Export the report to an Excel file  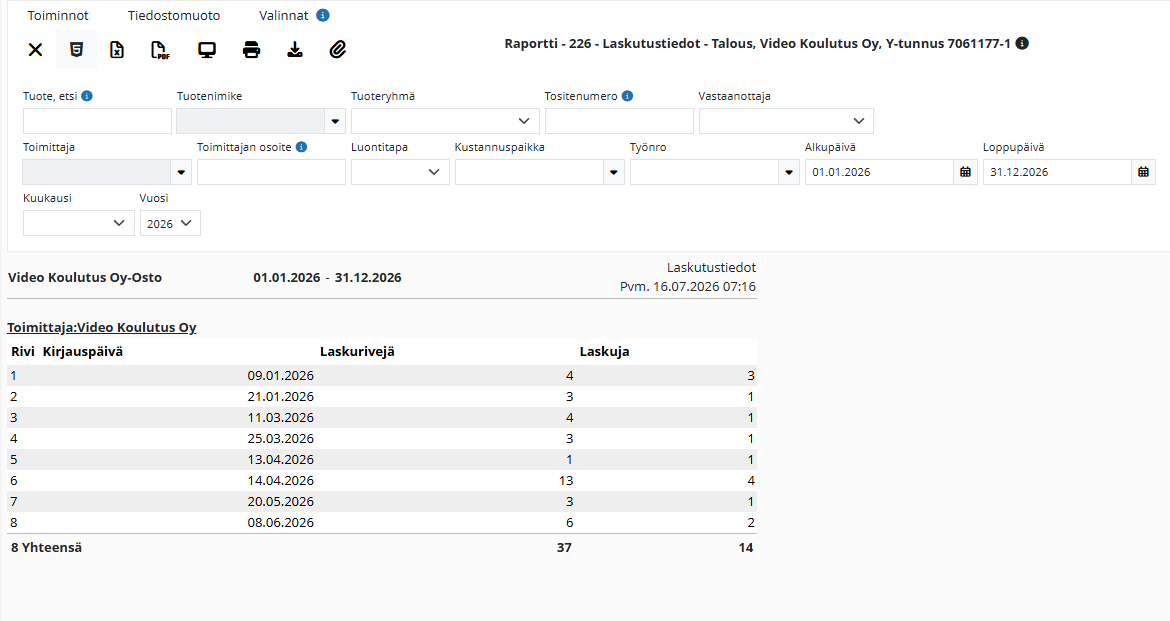(117, 50)
